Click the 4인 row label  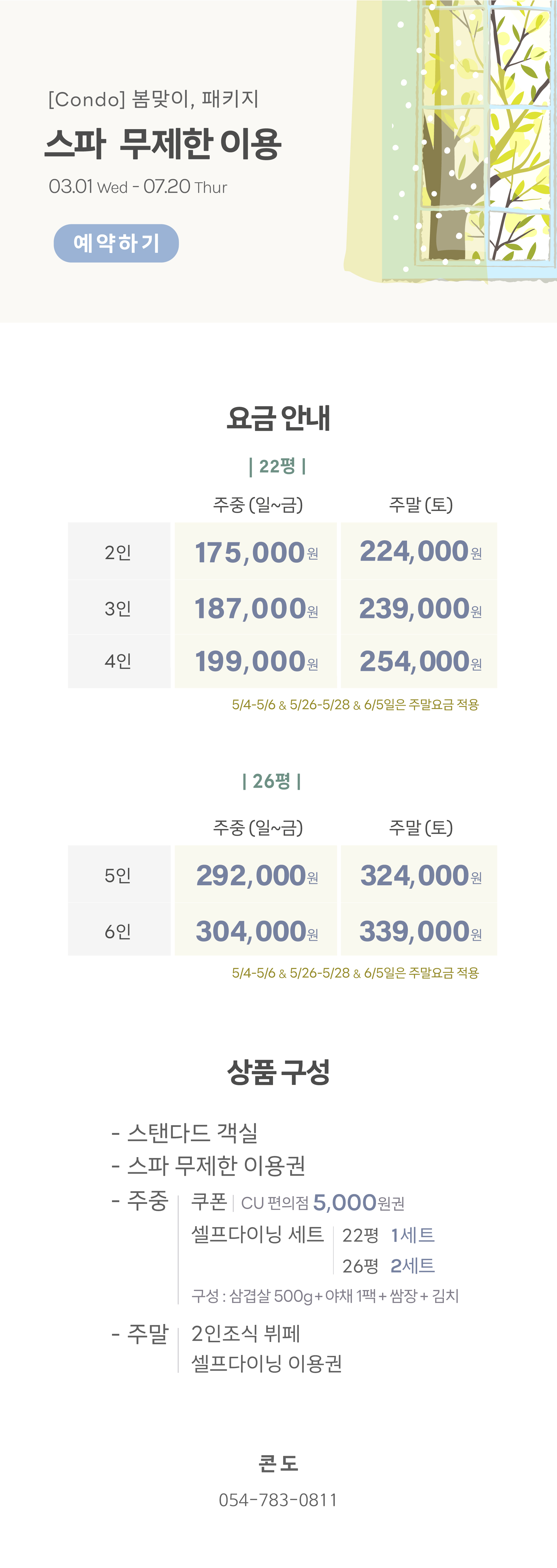click(118, 661)
